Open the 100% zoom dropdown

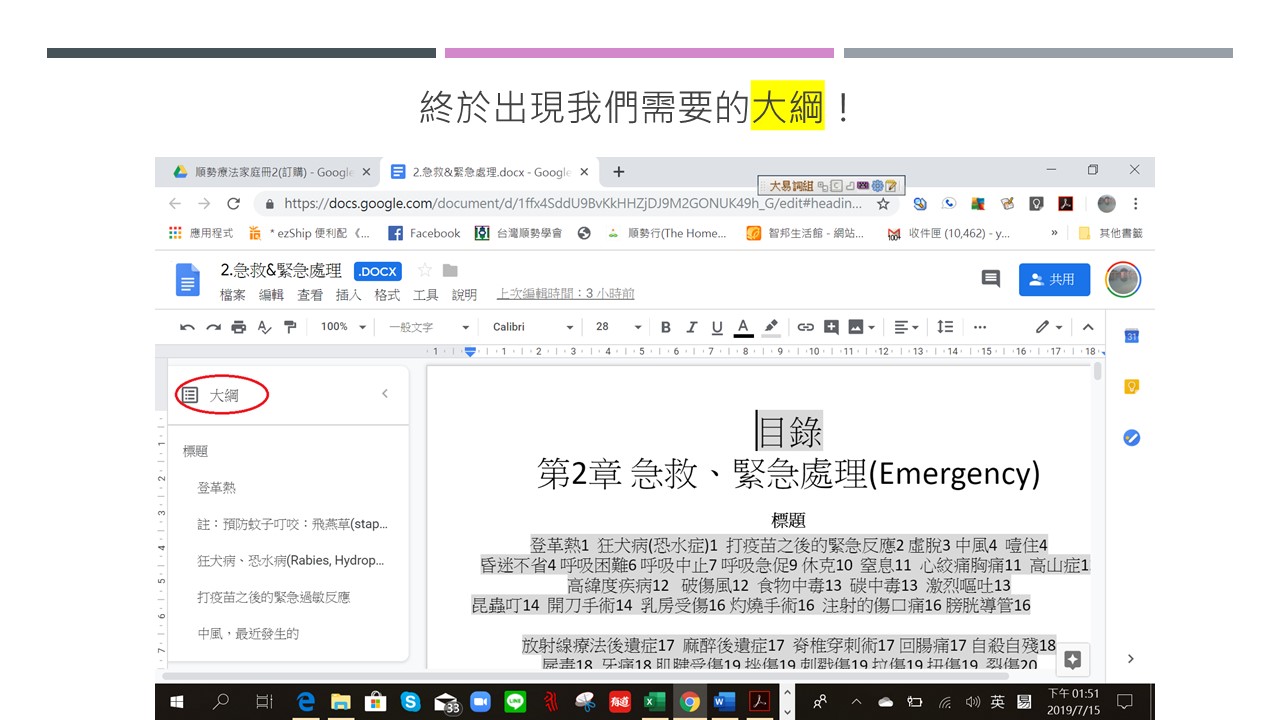341,327
